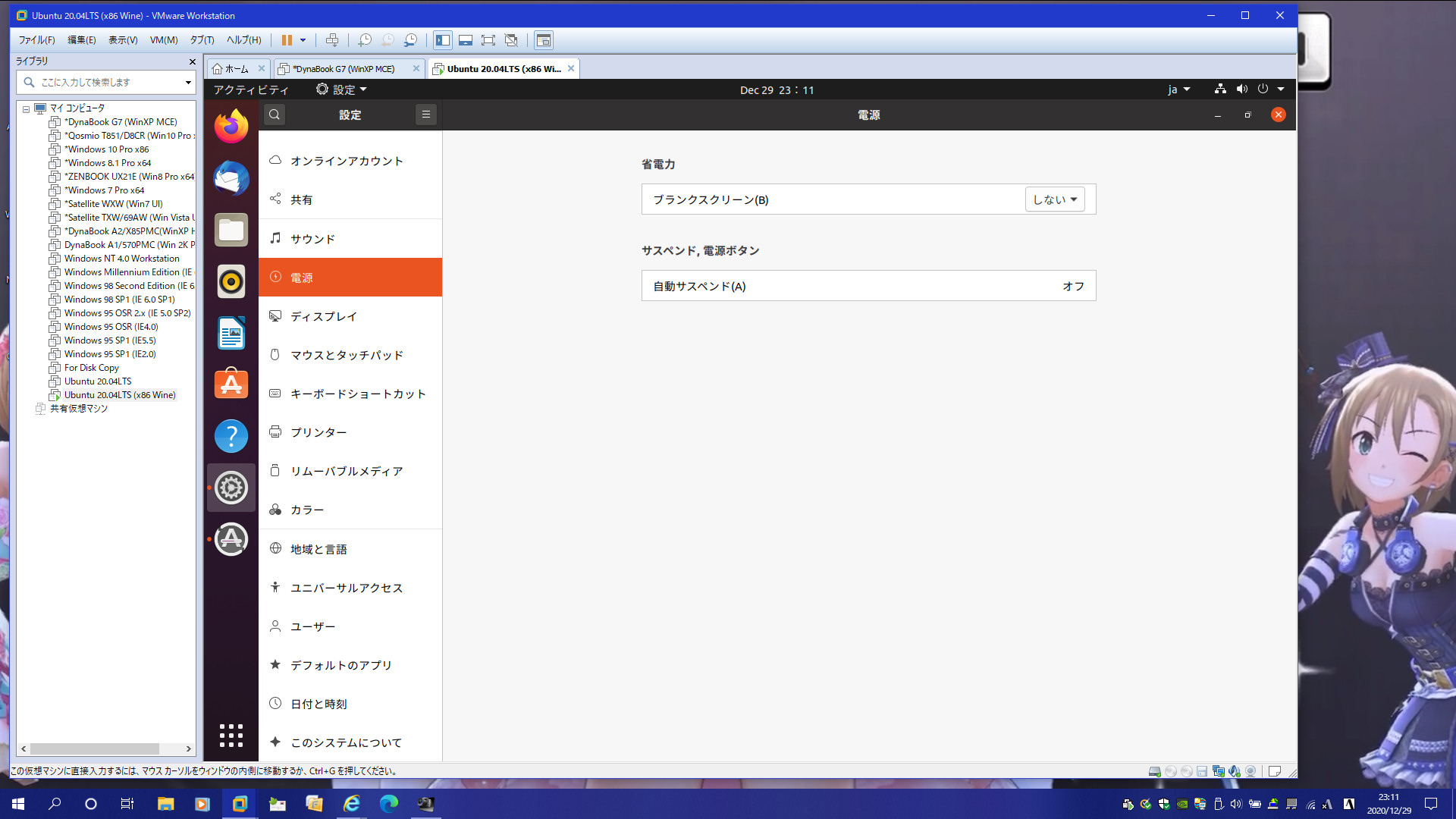Select 共有 in settings sidebar

(350, 199)
